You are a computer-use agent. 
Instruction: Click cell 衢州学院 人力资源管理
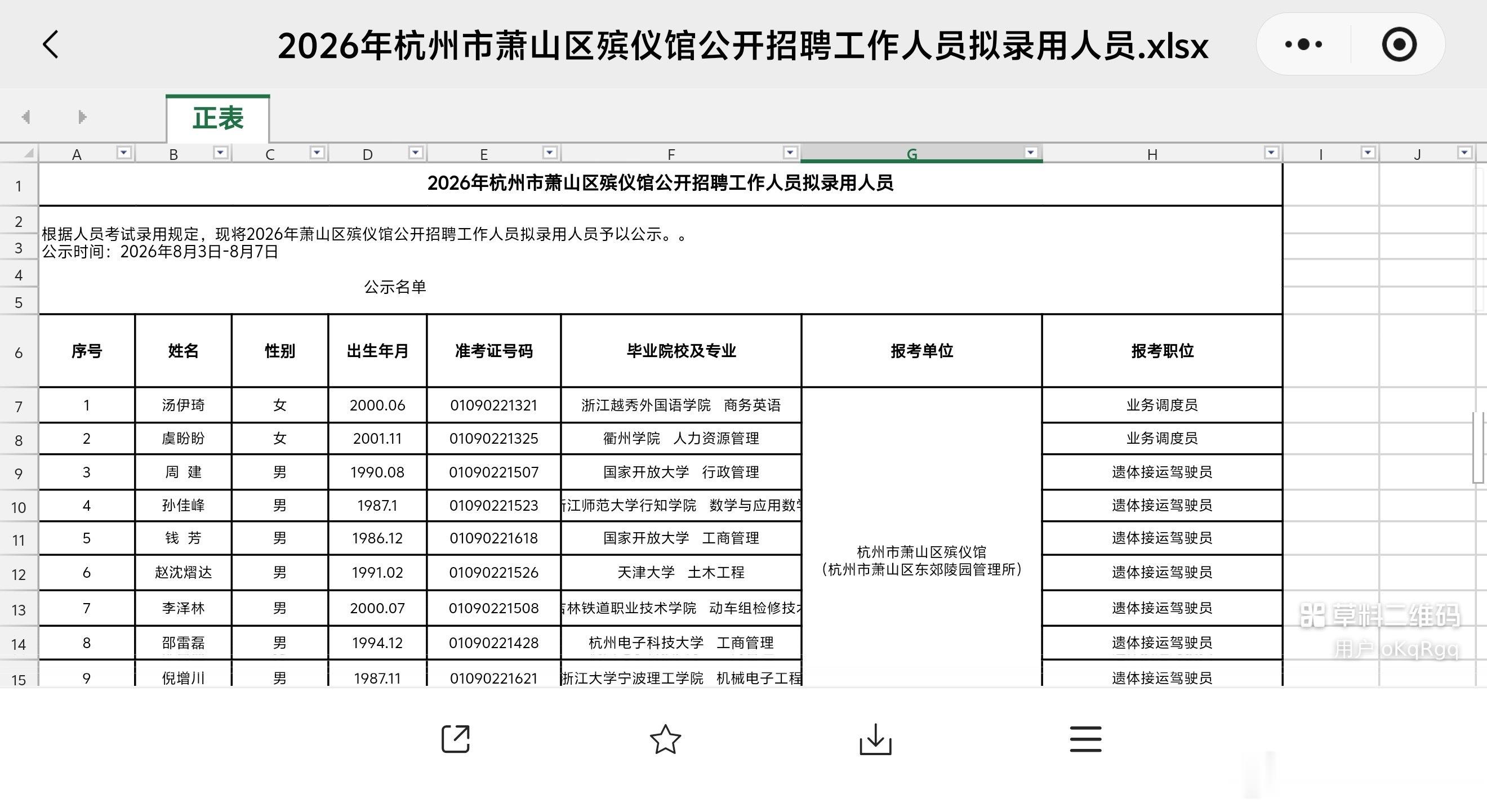coord(681,439)
